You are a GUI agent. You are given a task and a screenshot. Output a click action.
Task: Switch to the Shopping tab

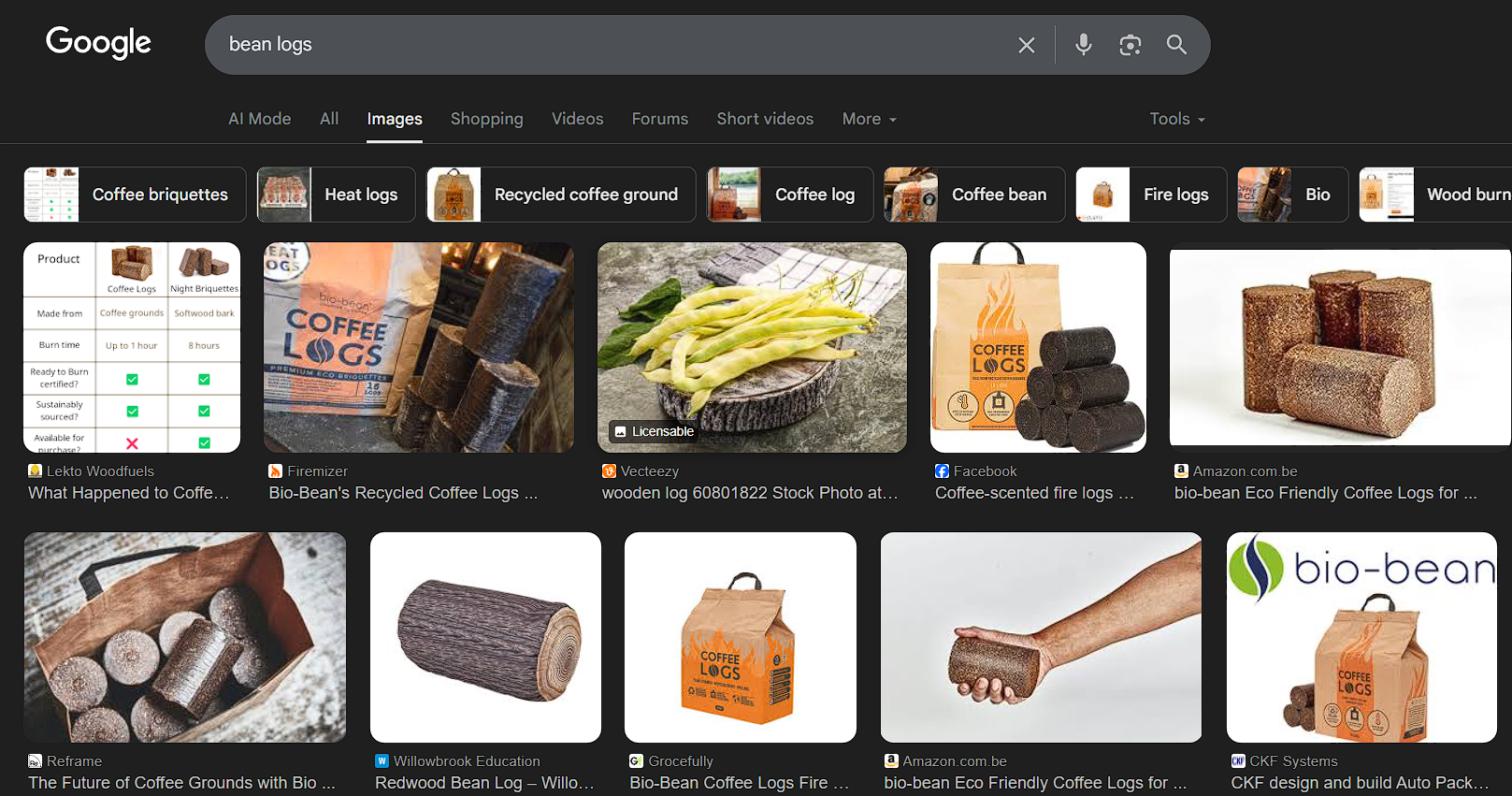click(x=487, y=119)
